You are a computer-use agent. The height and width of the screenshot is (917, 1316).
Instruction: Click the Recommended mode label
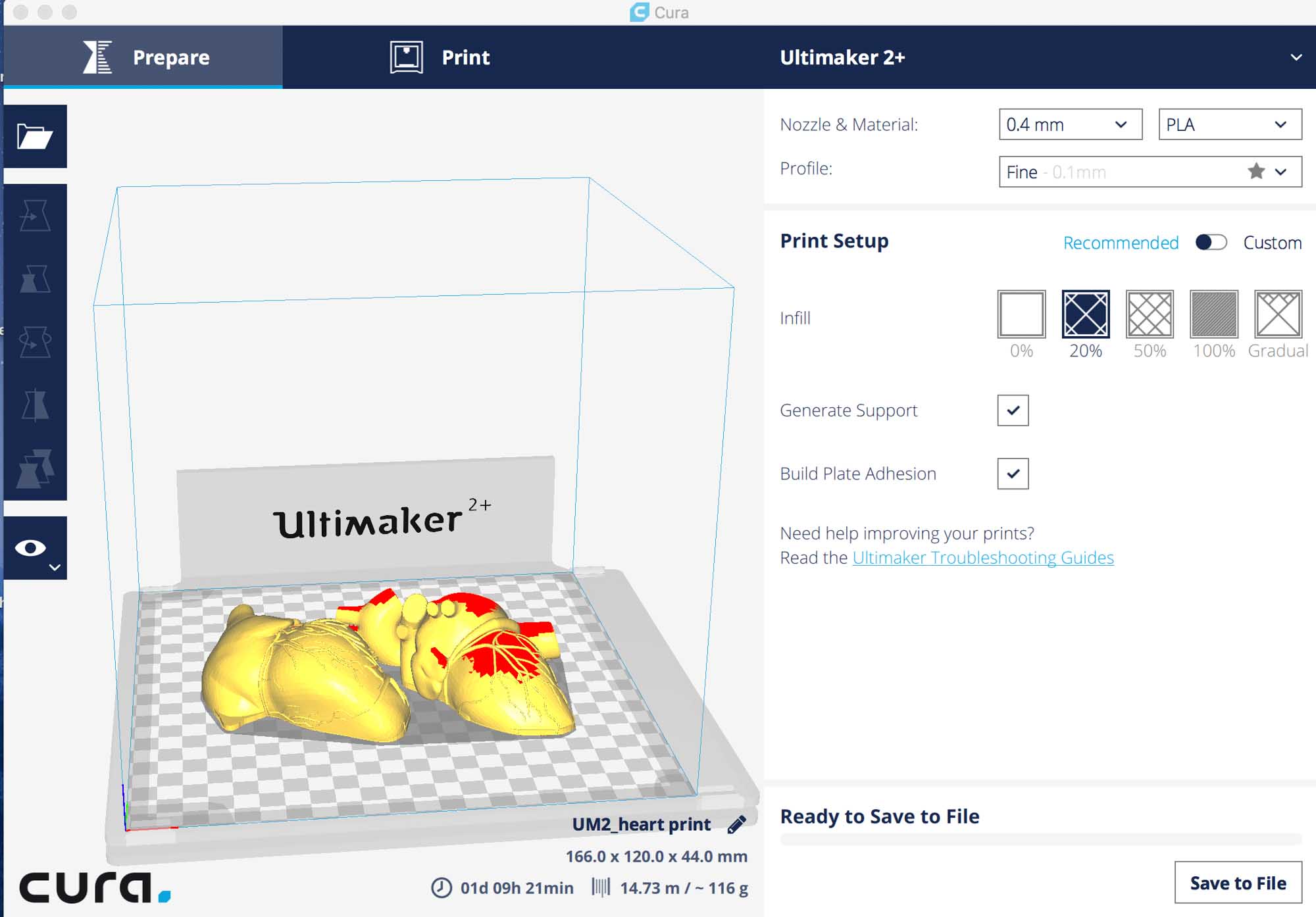pyautogui.click(x=1121, y=243)
